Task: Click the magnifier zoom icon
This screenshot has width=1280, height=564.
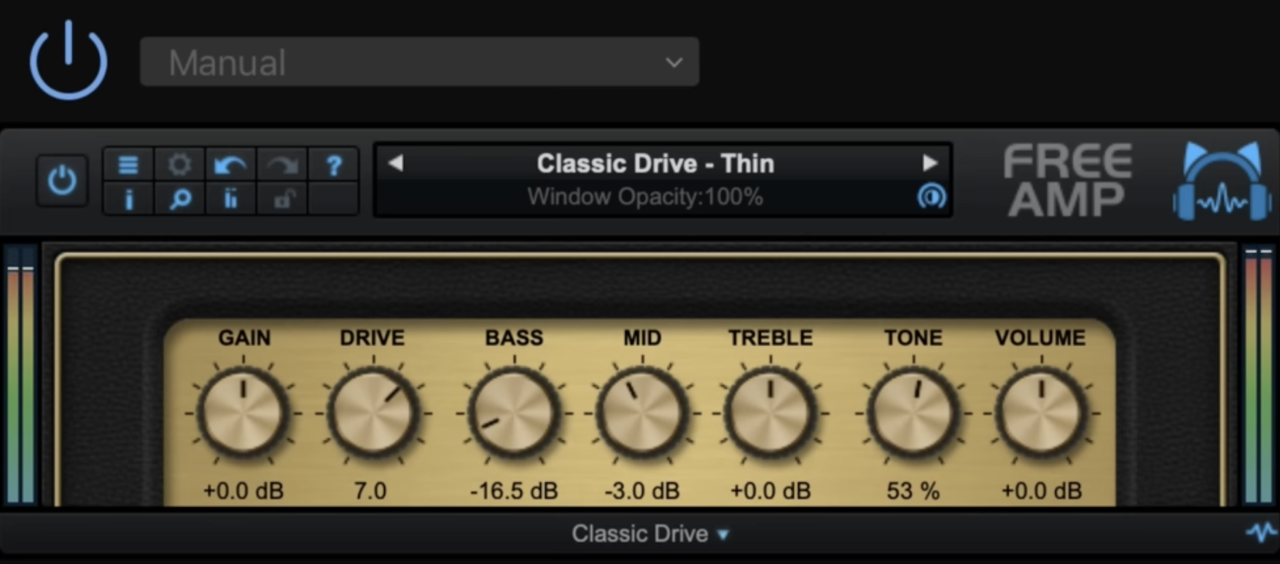Action: click(x=180, y=199)
